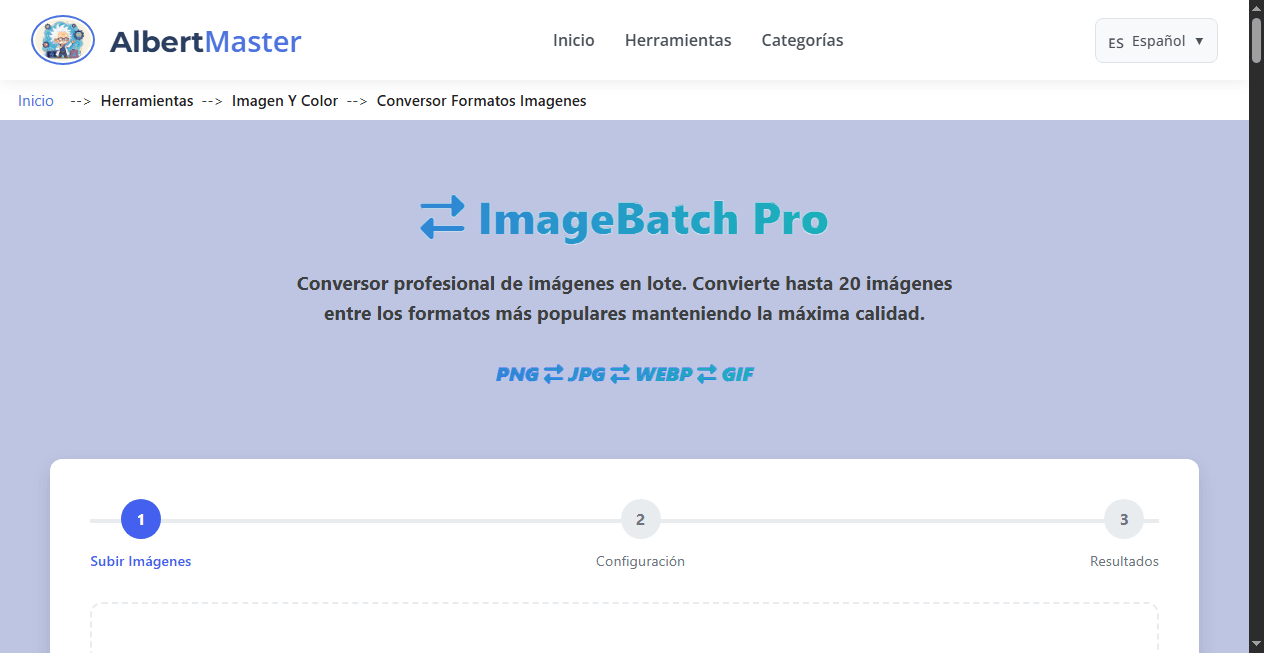
Task: Click the page scrollbar thumb
Action: pyautogui.click(x=1256, y=40)
